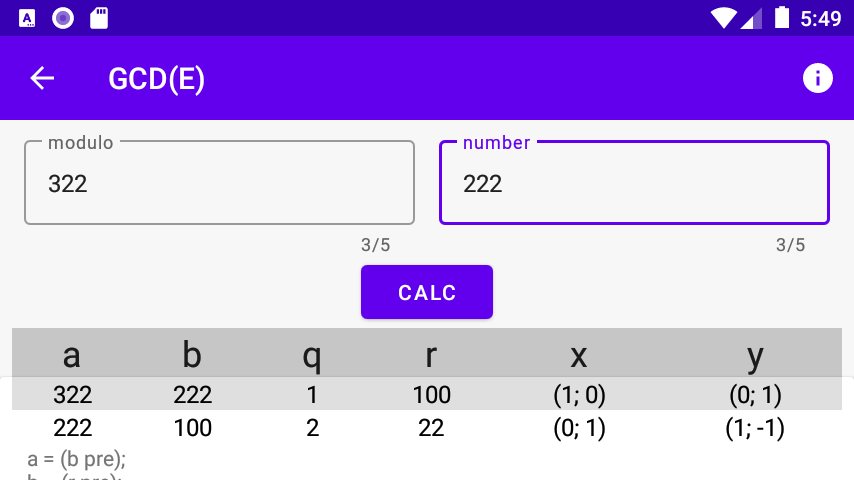854x480 pixels.
Task: Focus the modulo input field
Action: (219, 183)
